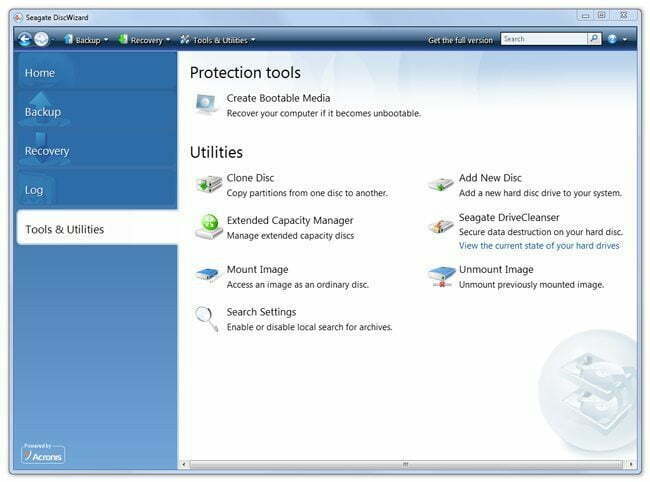Click 'Unmount previously mounted image.' description
Viewport: 650px width, 482px height.
531,285
